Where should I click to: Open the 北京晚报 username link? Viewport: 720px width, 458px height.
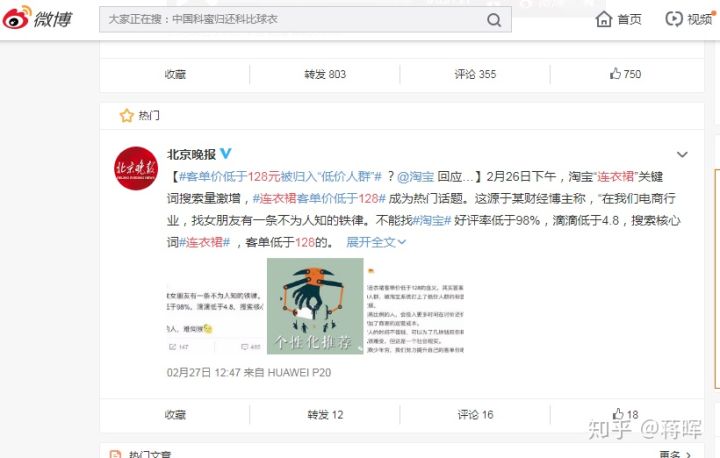point(191,154)
